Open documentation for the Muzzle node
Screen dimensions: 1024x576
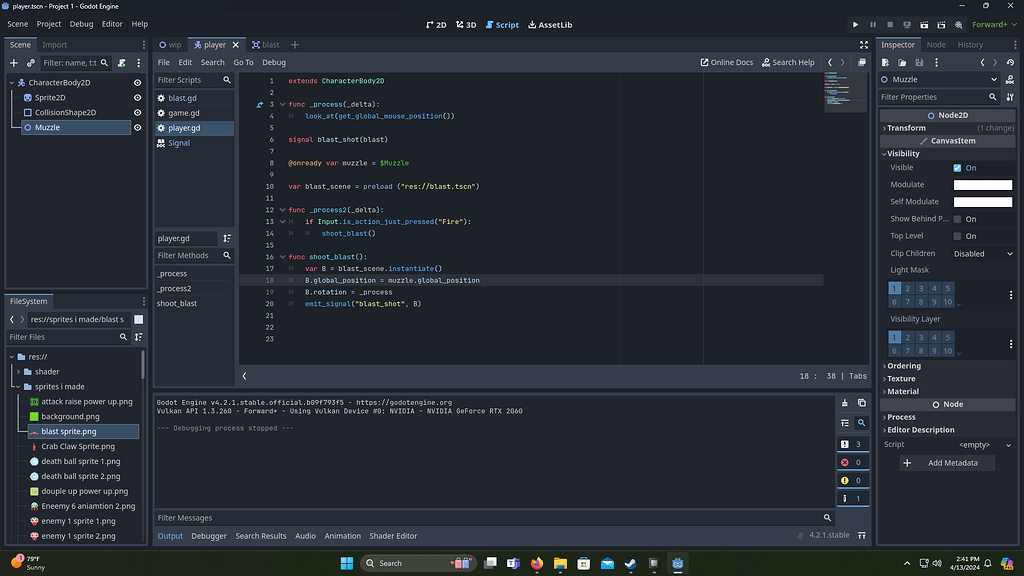(x=1010, y=80)
